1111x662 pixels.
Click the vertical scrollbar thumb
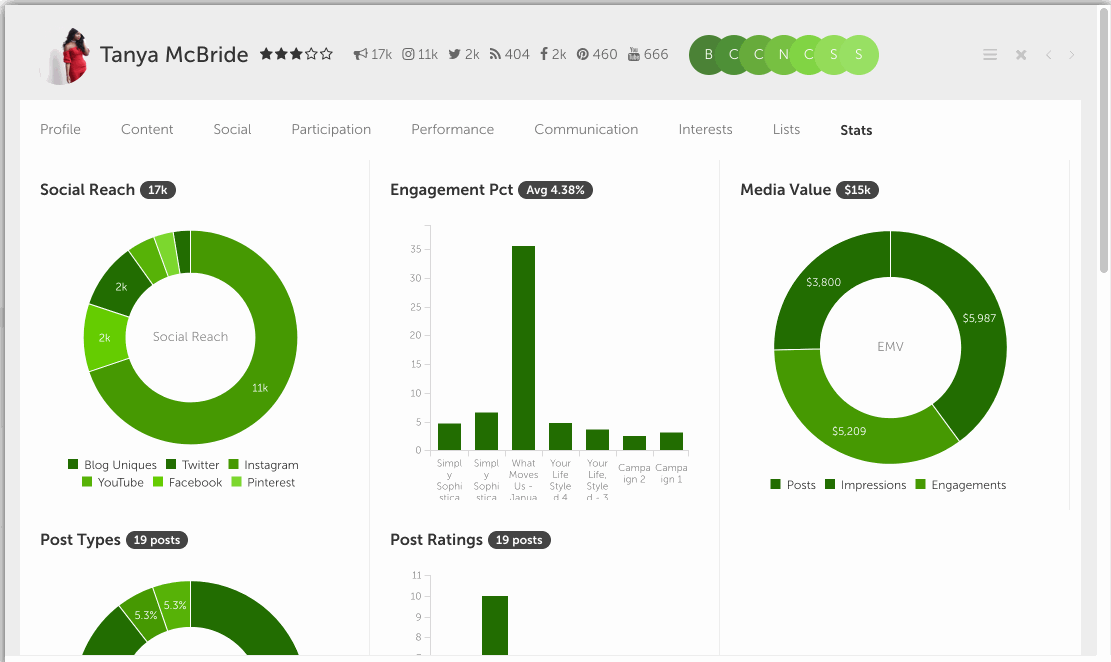[1103, 138]
